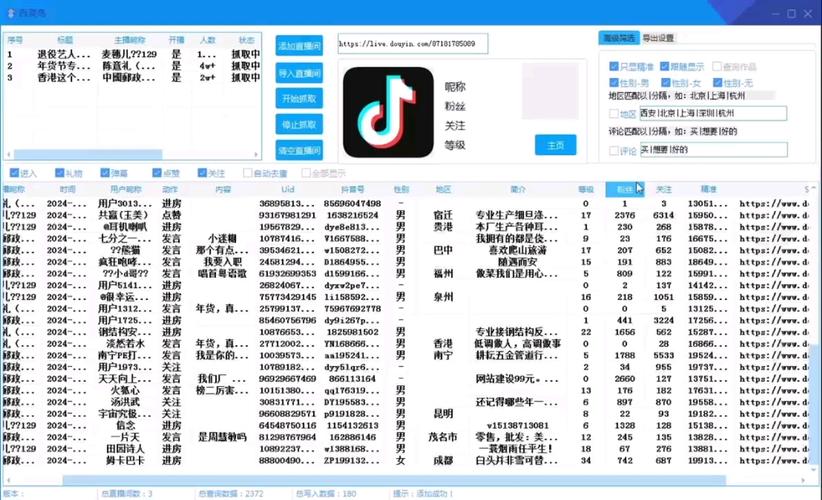Click right arrow of live-room list scrollbar
Screen dimensions: 822x500
click(x=256, y=155)
